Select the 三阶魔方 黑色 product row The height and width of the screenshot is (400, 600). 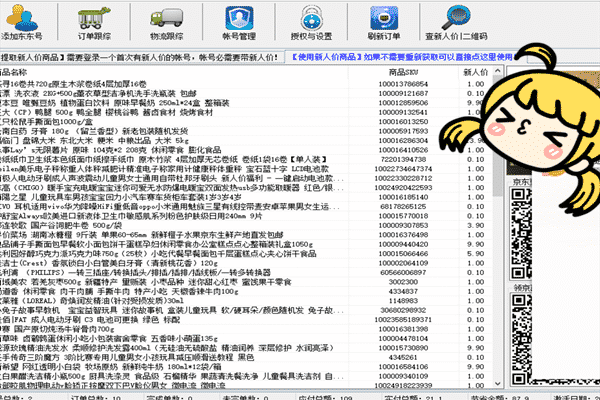pos(245,357)
